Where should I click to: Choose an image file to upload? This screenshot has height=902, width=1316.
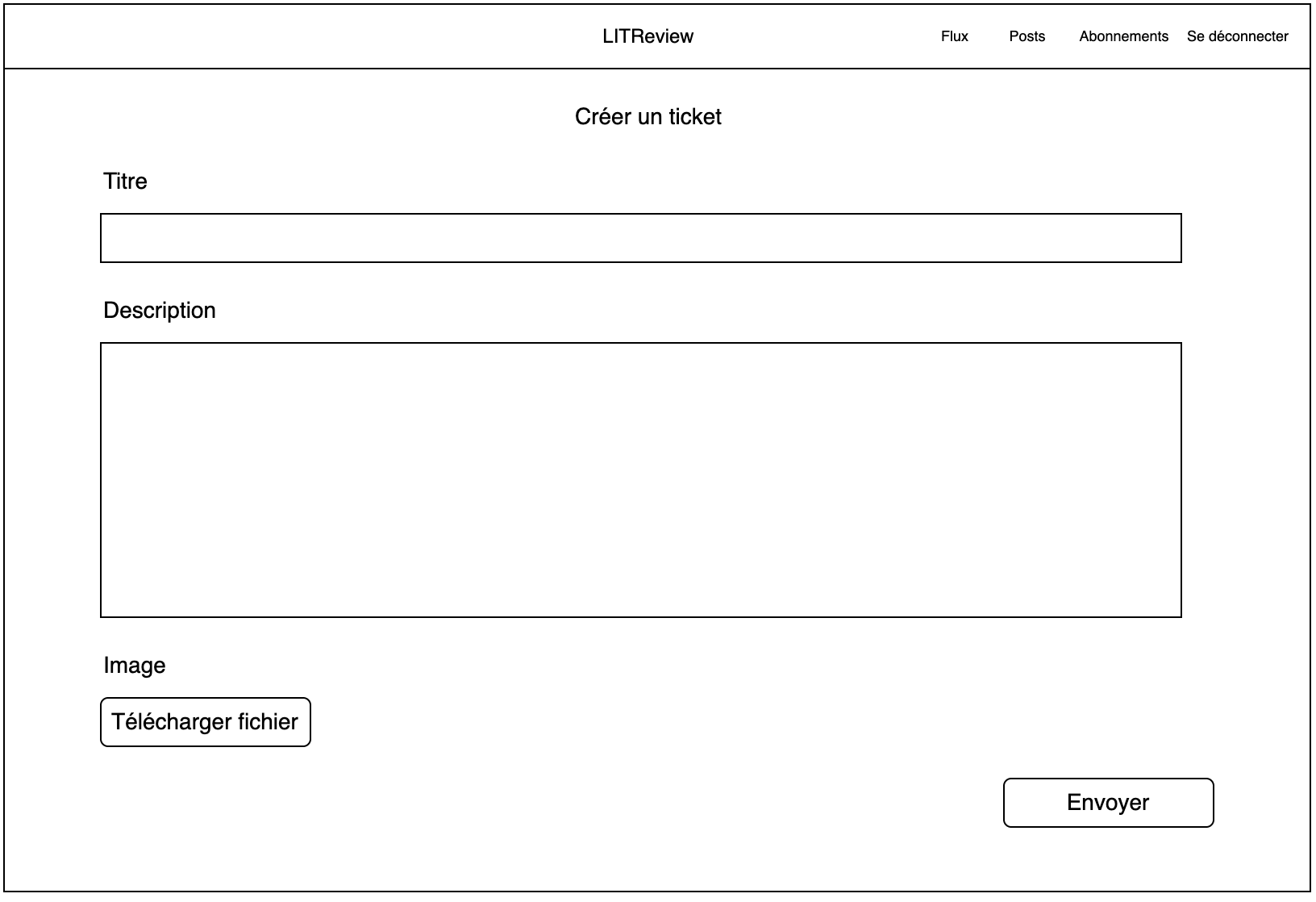205,722
